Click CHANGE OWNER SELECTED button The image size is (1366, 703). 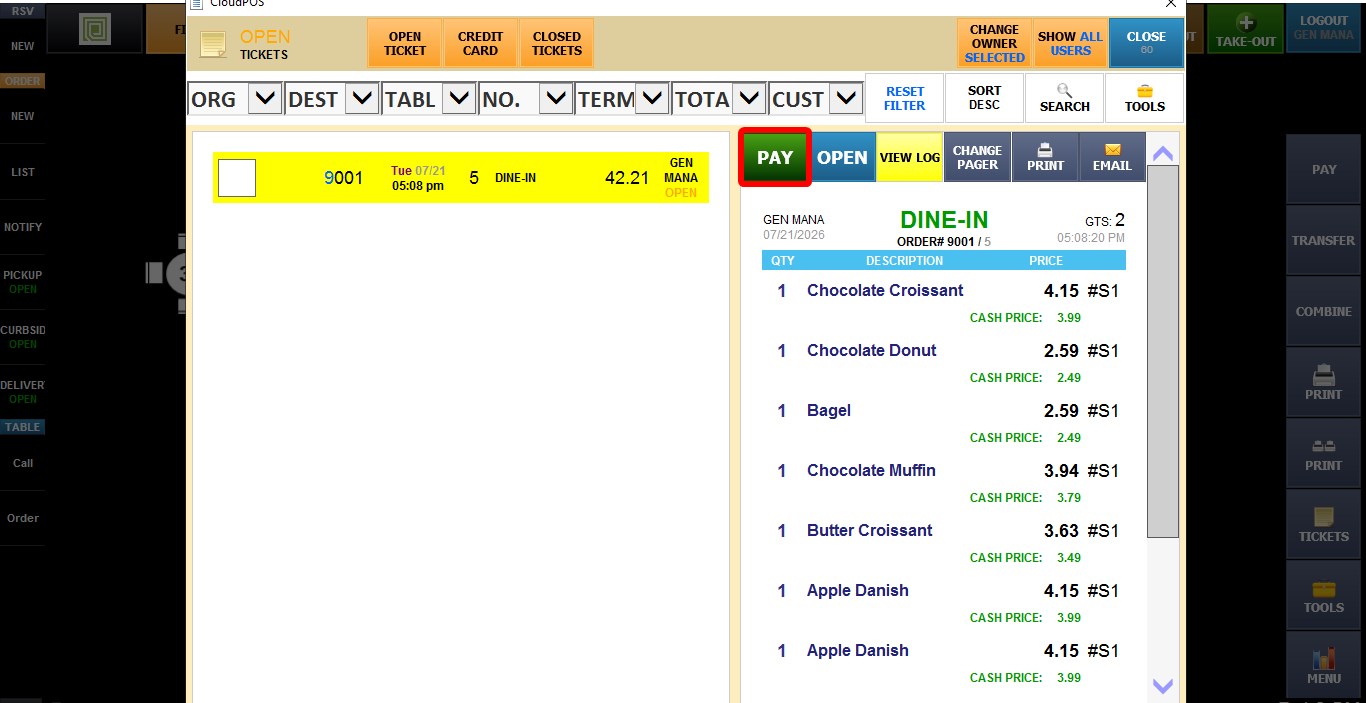click(x=994, y=44)
